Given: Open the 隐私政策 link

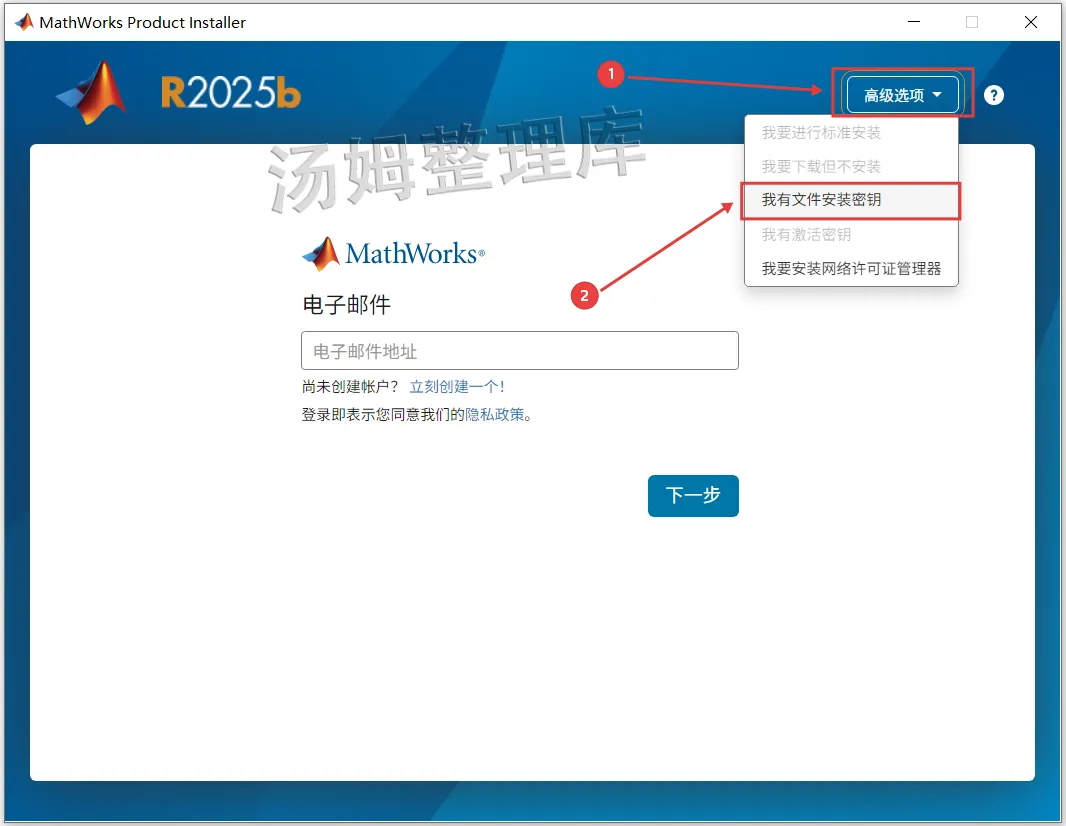Looking at the screenshot, I should click(495, 415).
